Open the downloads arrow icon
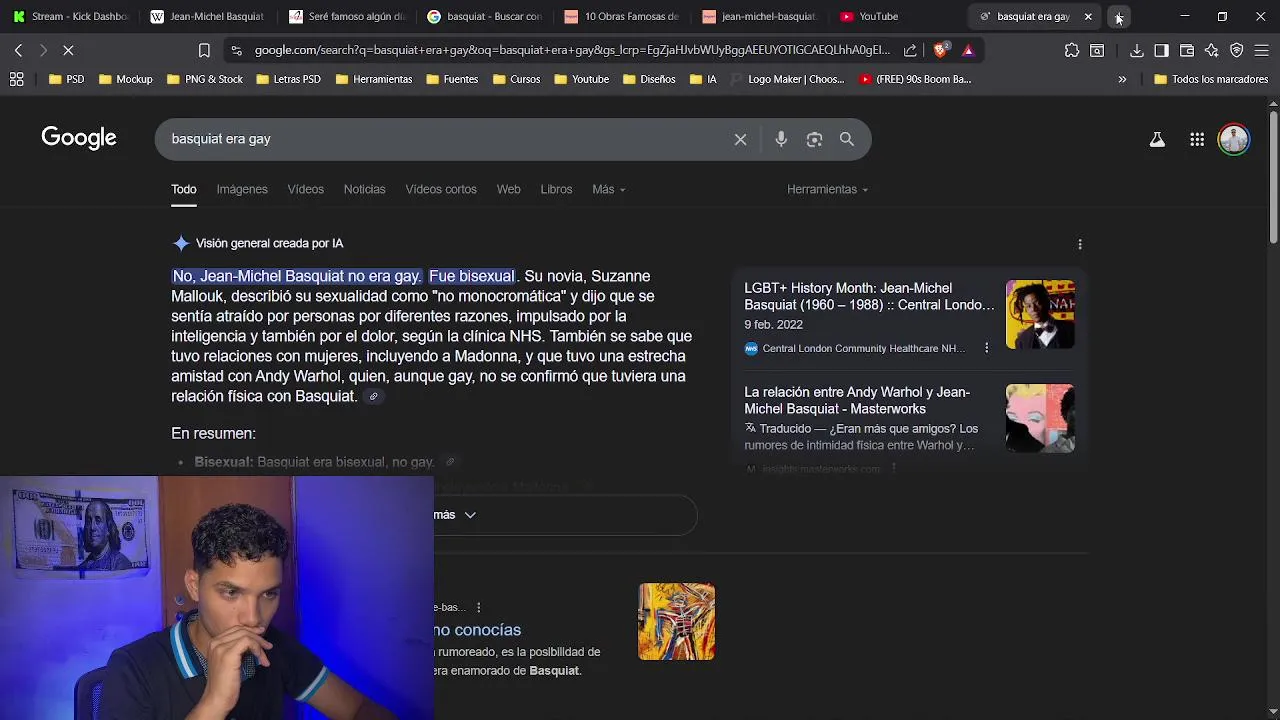Screen dimensions: 1280x720 [x=1137, y=50]
